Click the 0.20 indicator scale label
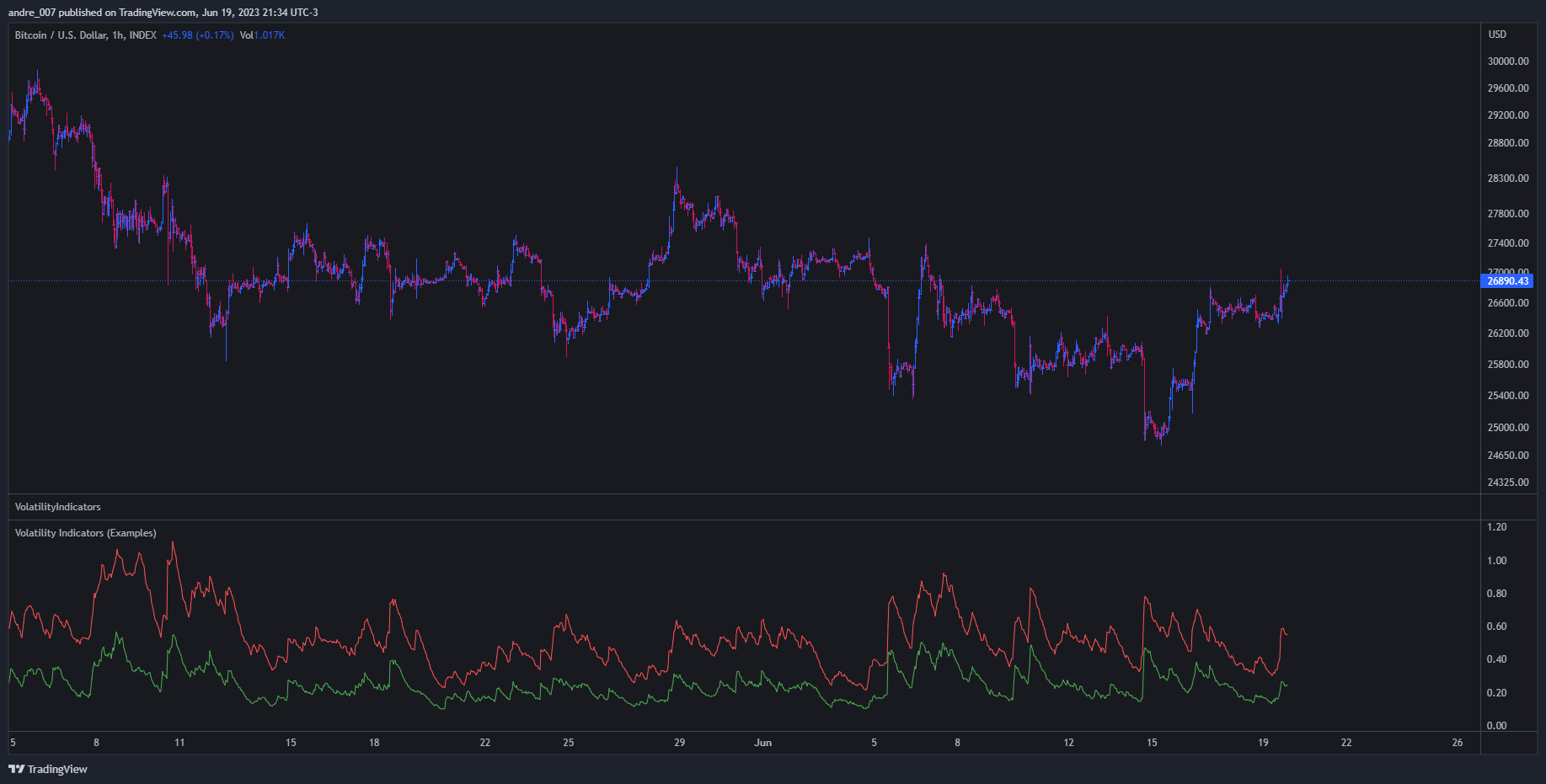1546x784 pixels. coord(1497,693)
